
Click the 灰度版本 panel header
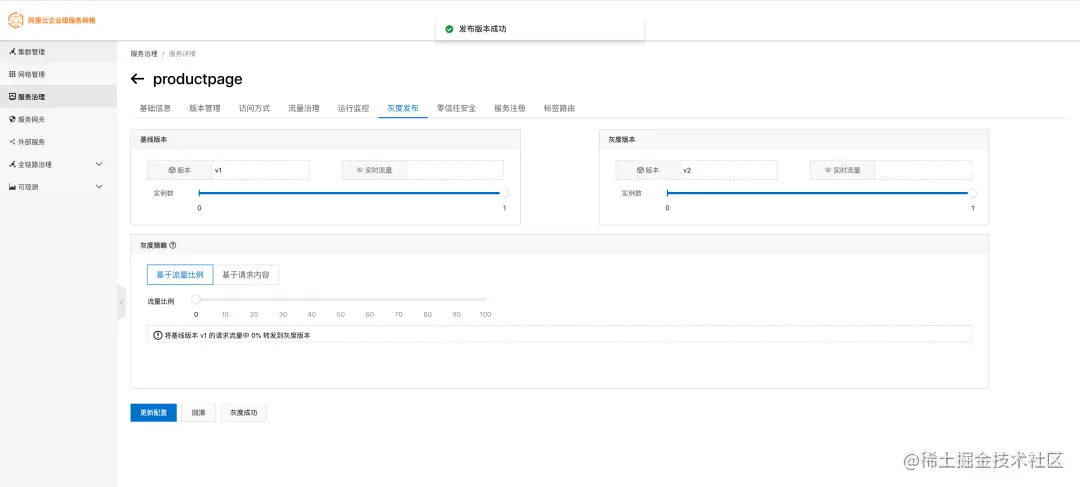coord(793,139)
